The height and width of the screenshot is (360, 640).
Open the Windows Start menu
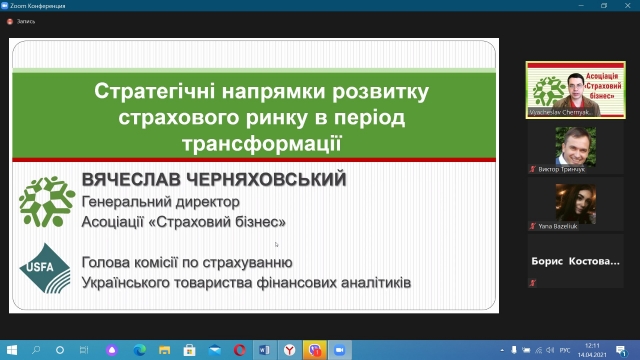tap(12, 350)
